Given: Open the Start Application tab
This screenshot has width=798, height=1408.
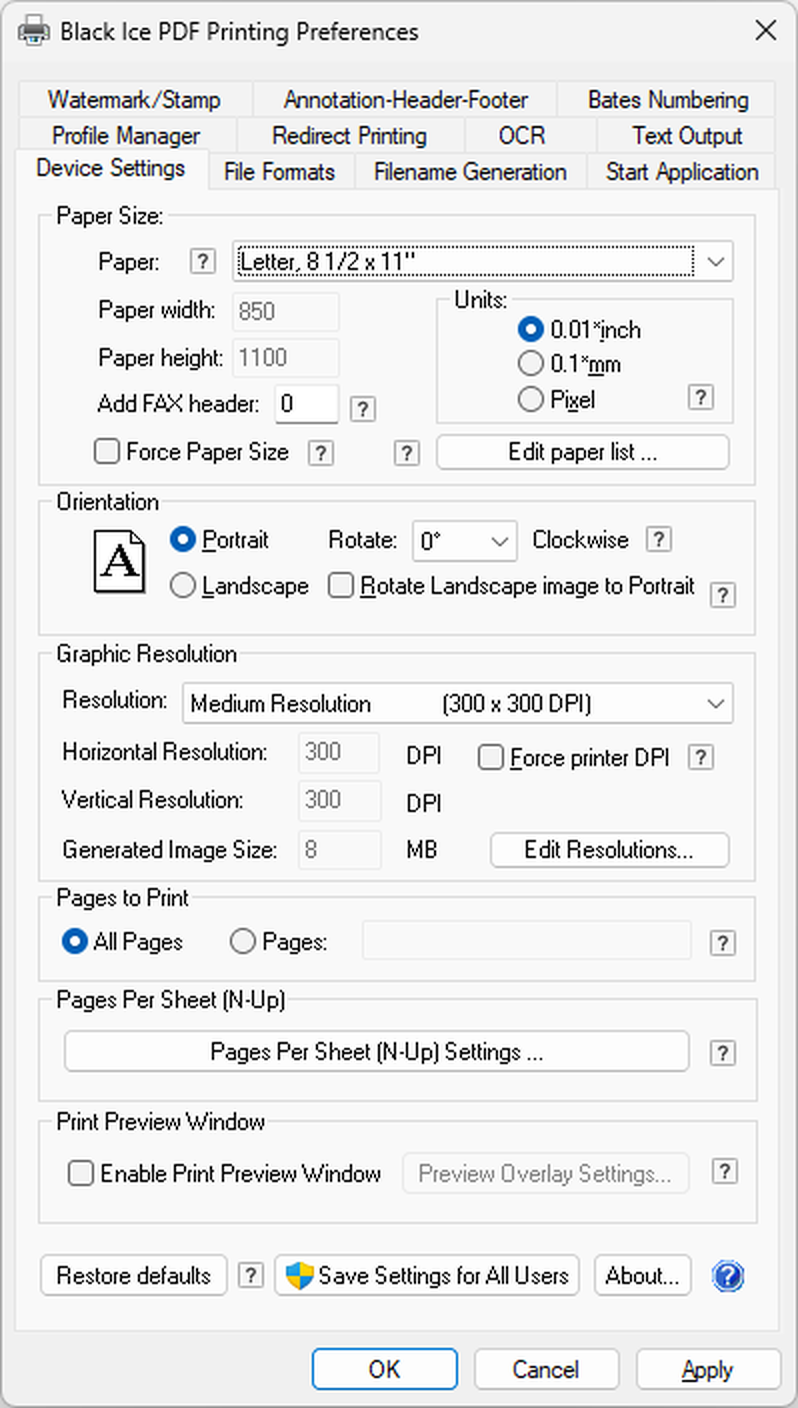Looking at the screenshot, I should tap(682, 172).
